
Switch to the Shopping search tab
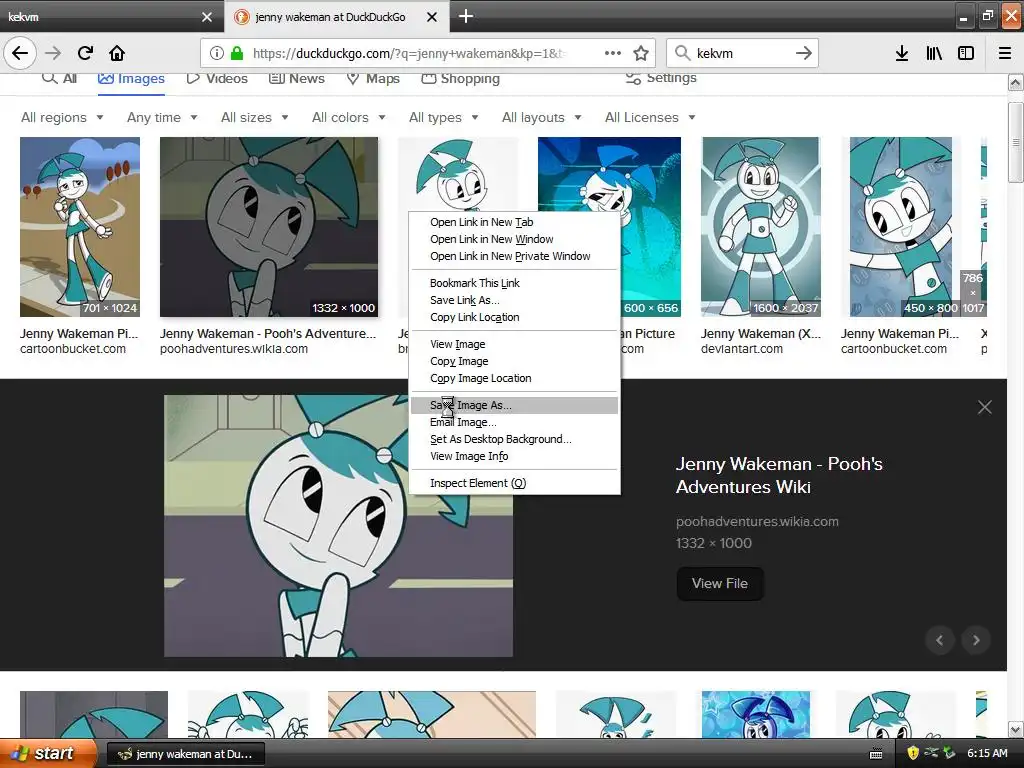[460, 78]
